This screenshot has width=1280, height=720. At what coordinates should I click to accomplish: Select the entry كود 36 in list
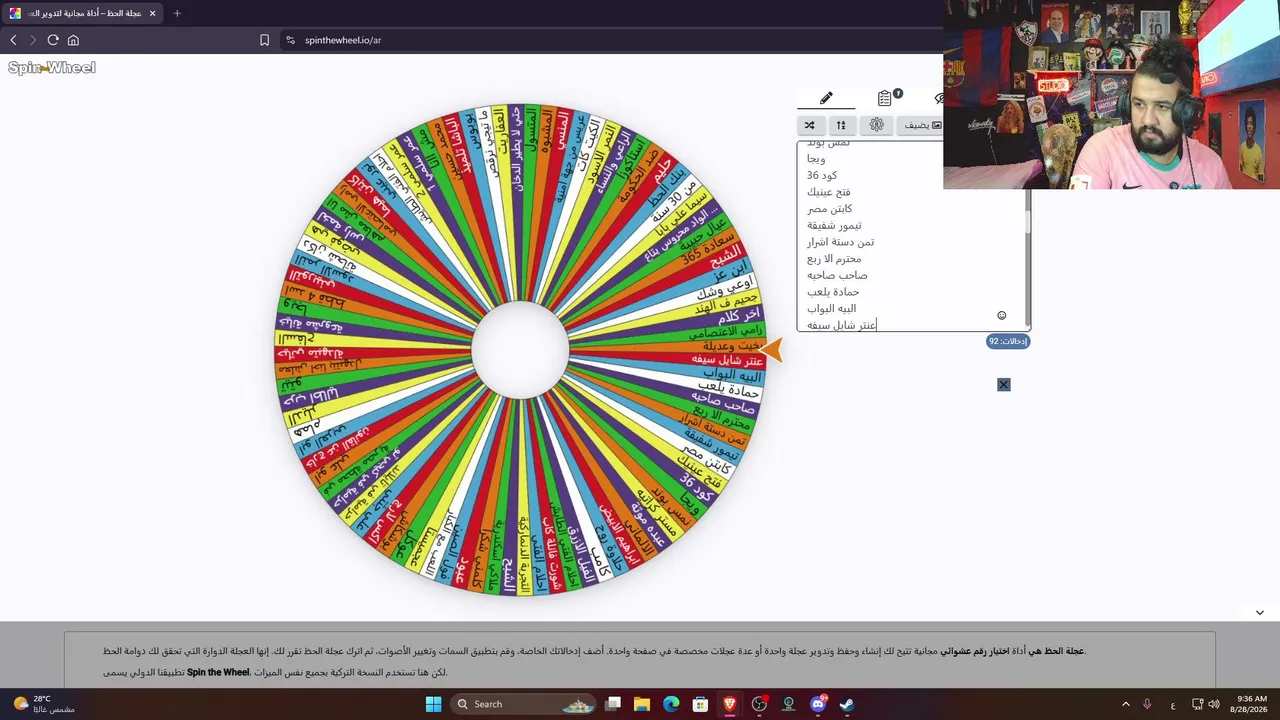tap(822, 175)
